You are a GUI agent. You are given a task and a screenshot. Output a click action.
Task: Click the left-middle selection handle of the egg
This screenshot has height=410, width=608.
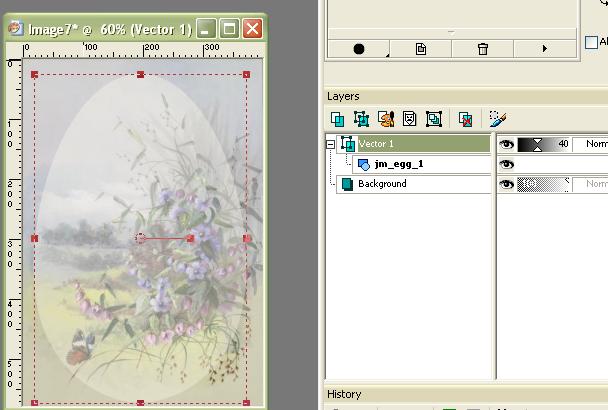tap(35, 238)
